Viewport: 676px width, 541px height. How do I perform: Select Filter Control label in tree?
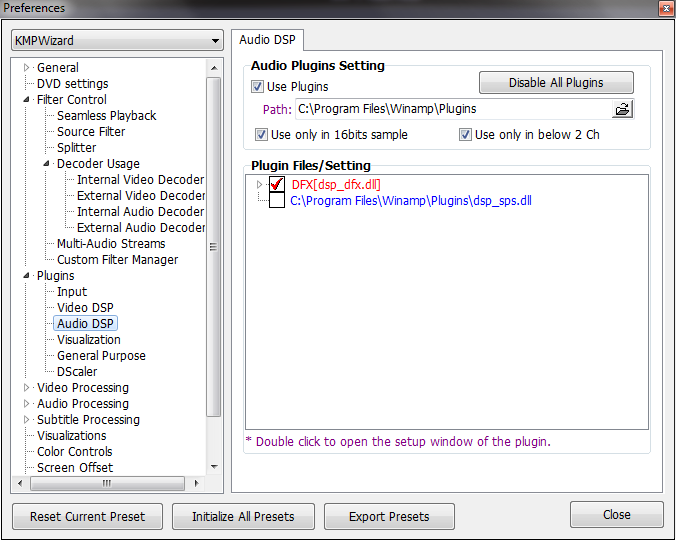72,100
